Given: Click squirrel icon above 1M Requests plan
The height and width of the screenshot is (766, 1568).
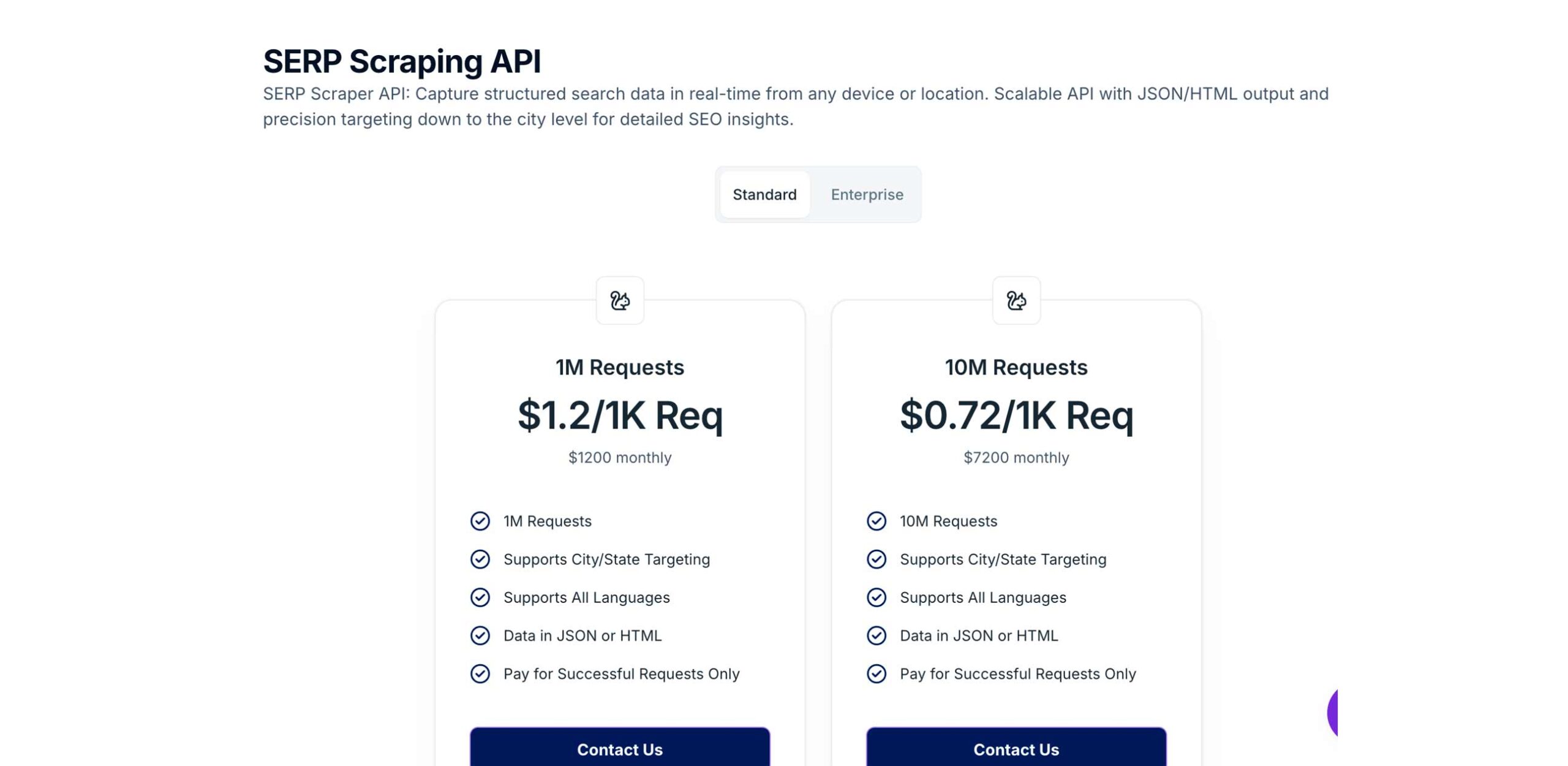Looking at the screenshot, I should click(x=620, y=300).
